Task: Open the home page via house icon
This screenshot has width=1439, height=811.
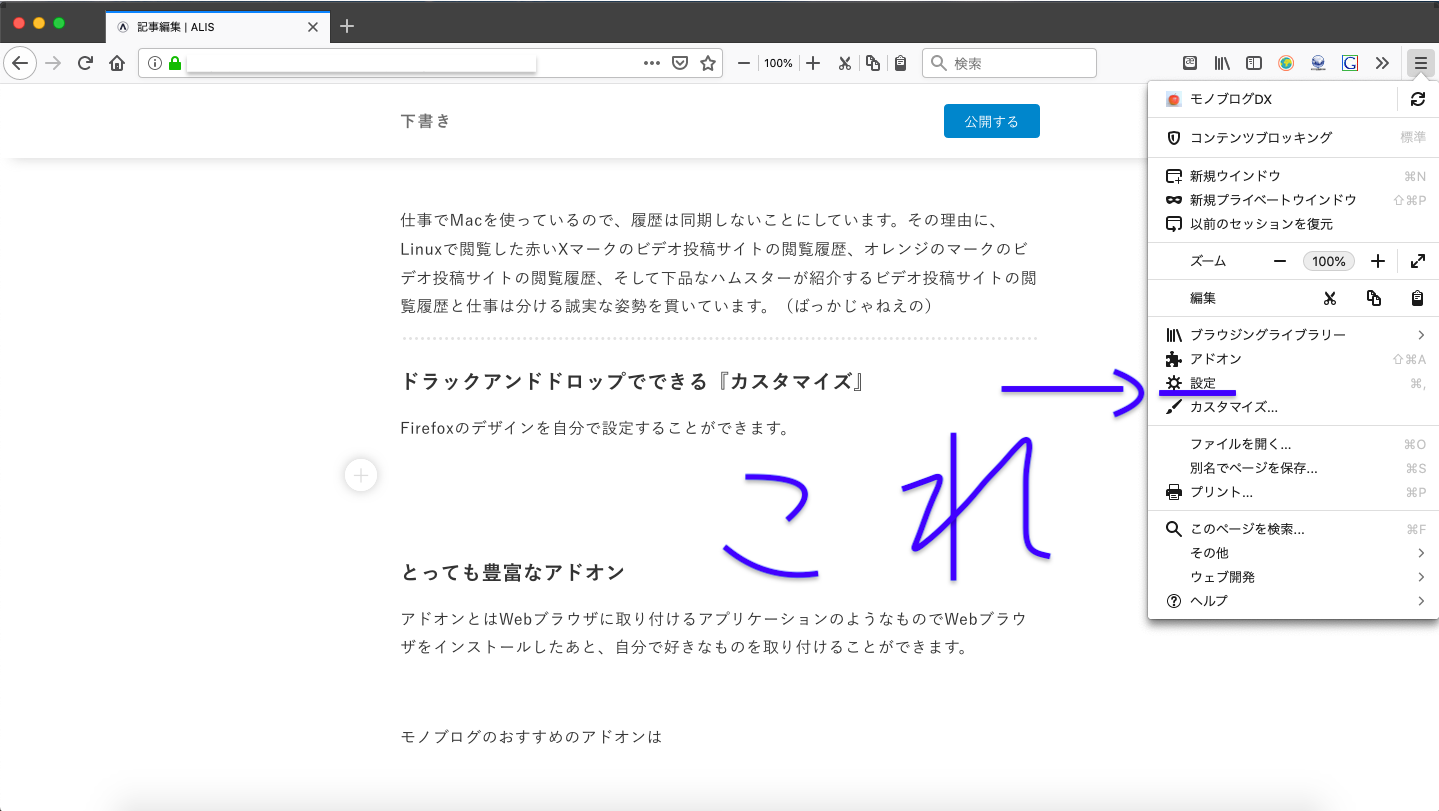Action: coord(117,63)
